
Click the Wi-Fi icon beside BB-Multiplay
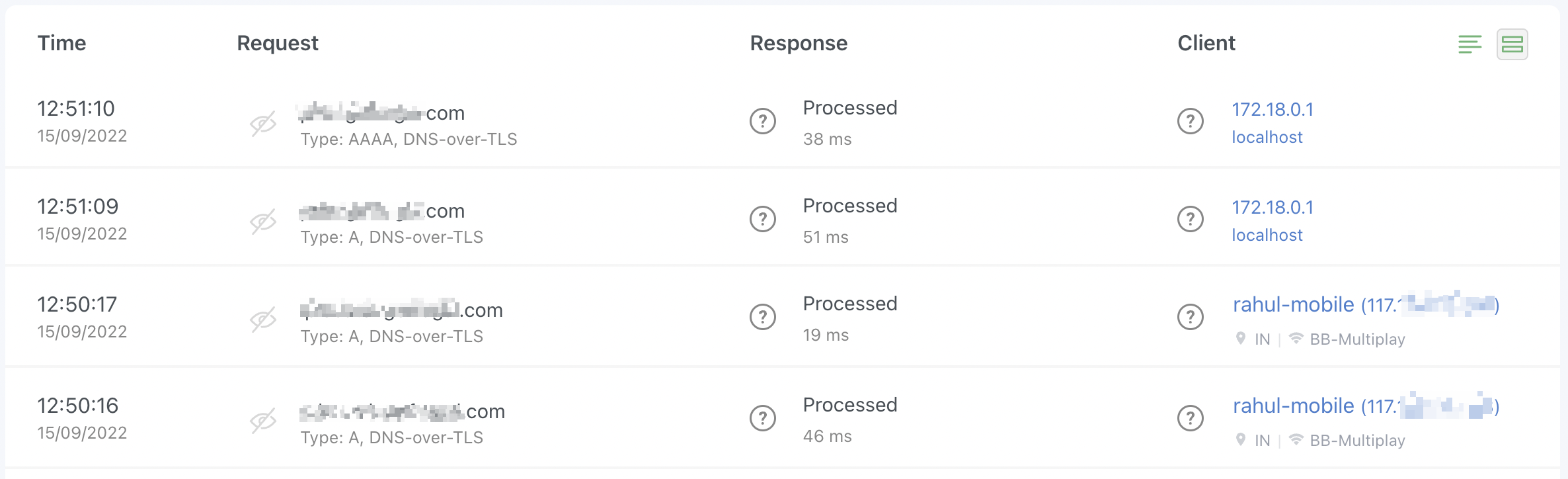tap(1296, 339)
